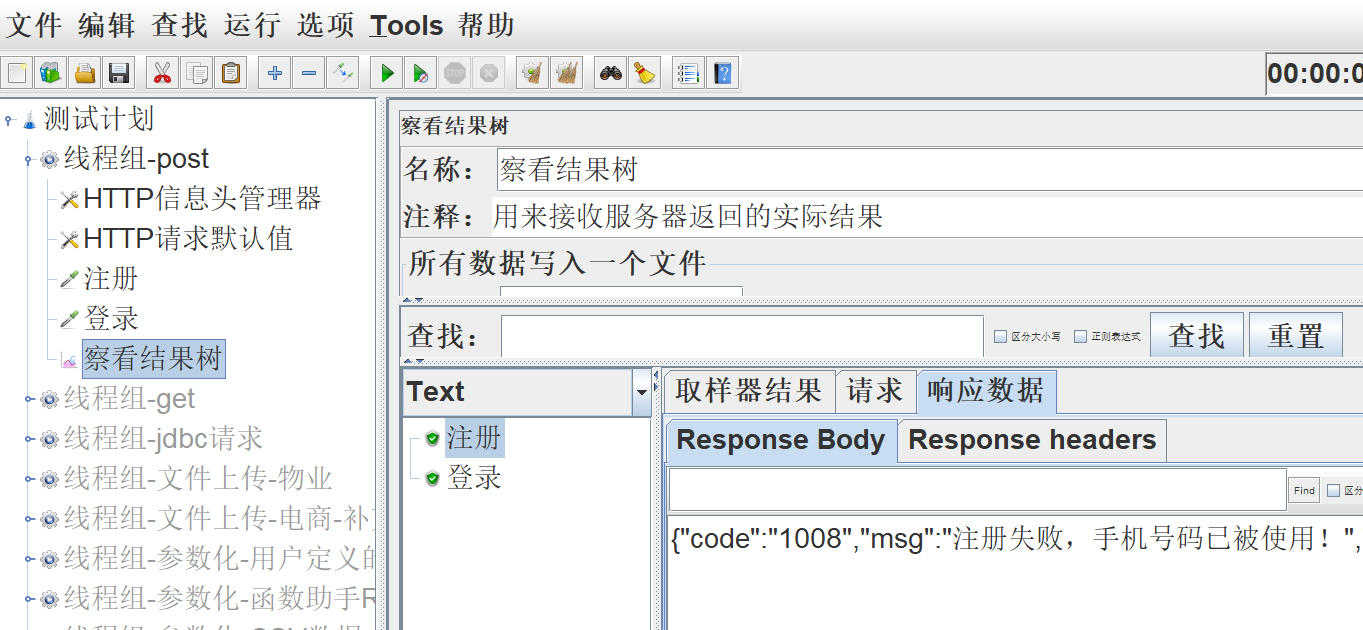This screenshot has height=630, width=1363.
Task: Click the Save floppy disk icon
Action: click(x=119, y=73)
